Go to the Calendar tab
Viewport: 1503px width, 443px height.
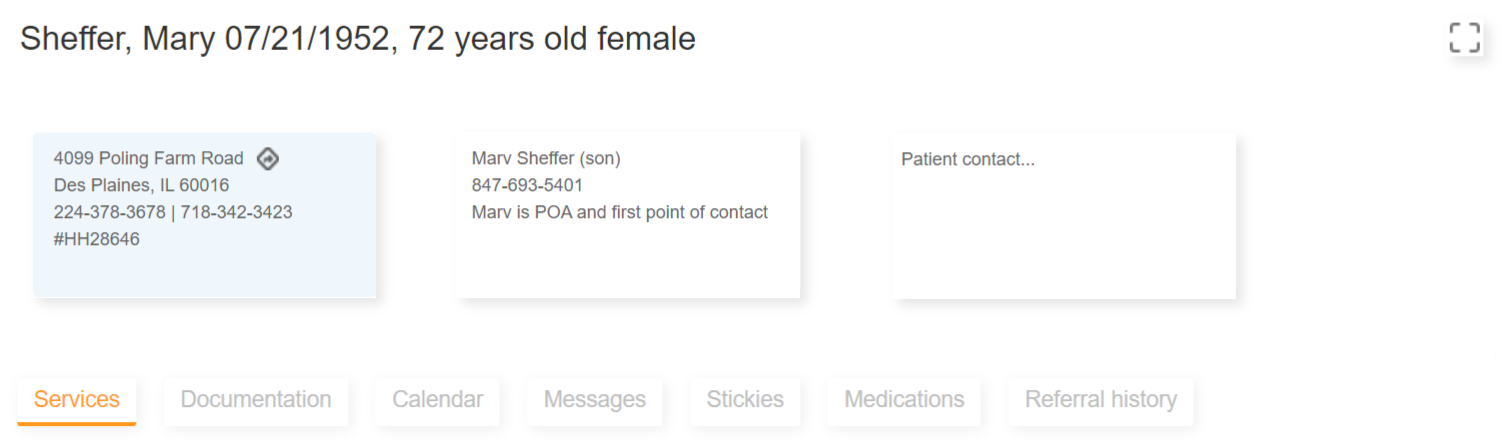click(438, 400)
